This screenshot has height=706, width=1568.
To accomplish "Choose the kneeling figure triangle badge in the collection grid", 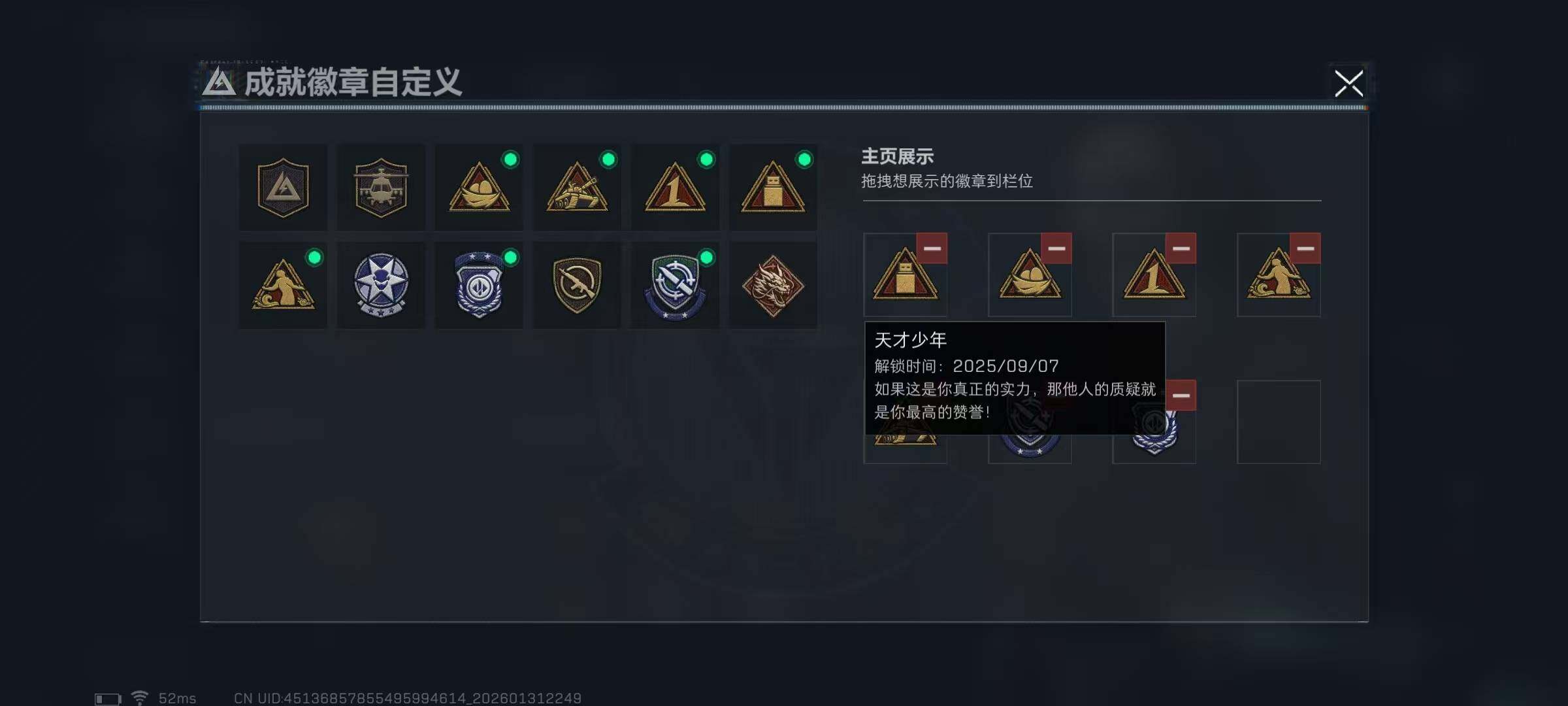I will pos(283,286).
